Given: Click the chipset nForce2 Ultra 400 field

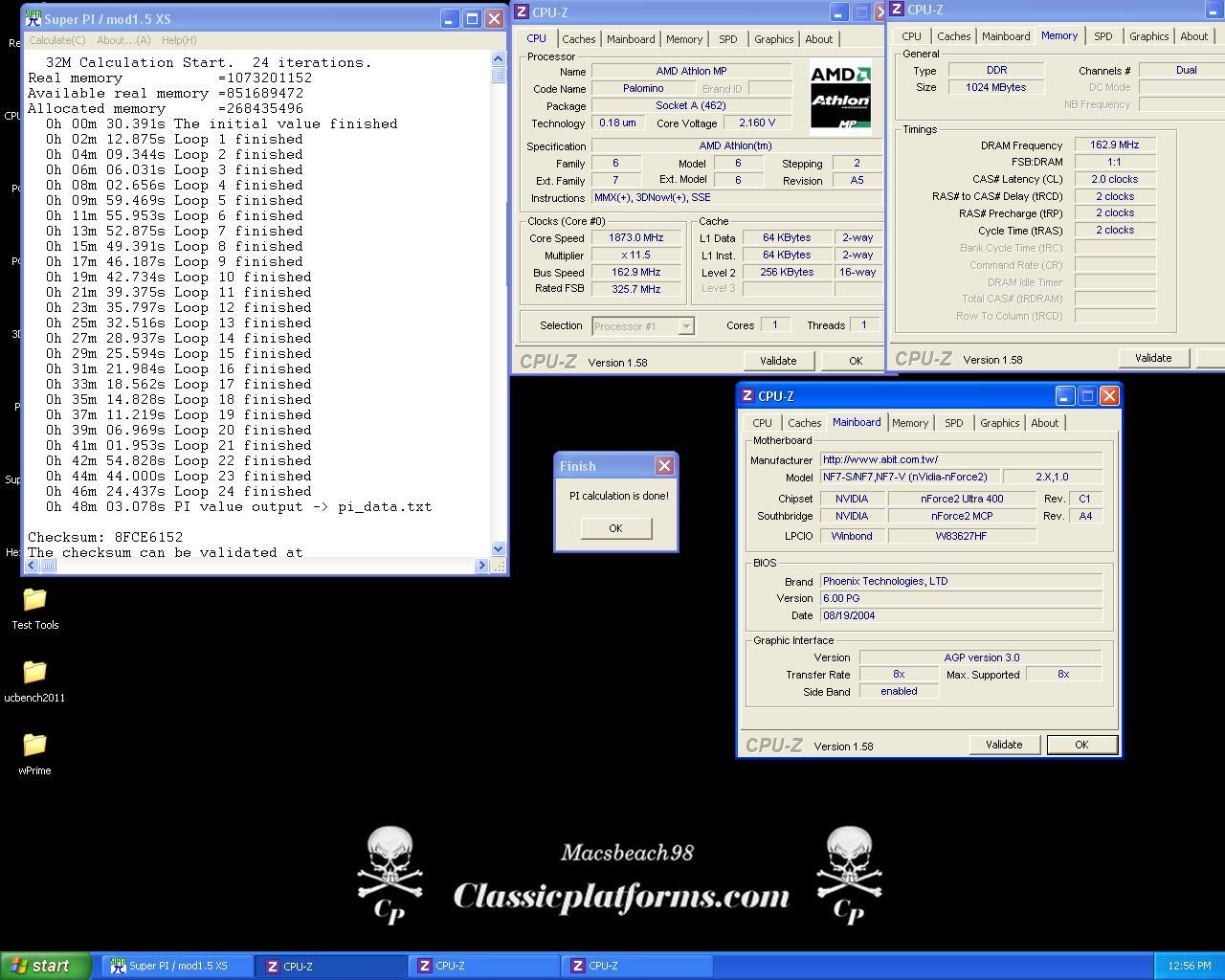Looking at the screenshot, I should tap(962, 499).
